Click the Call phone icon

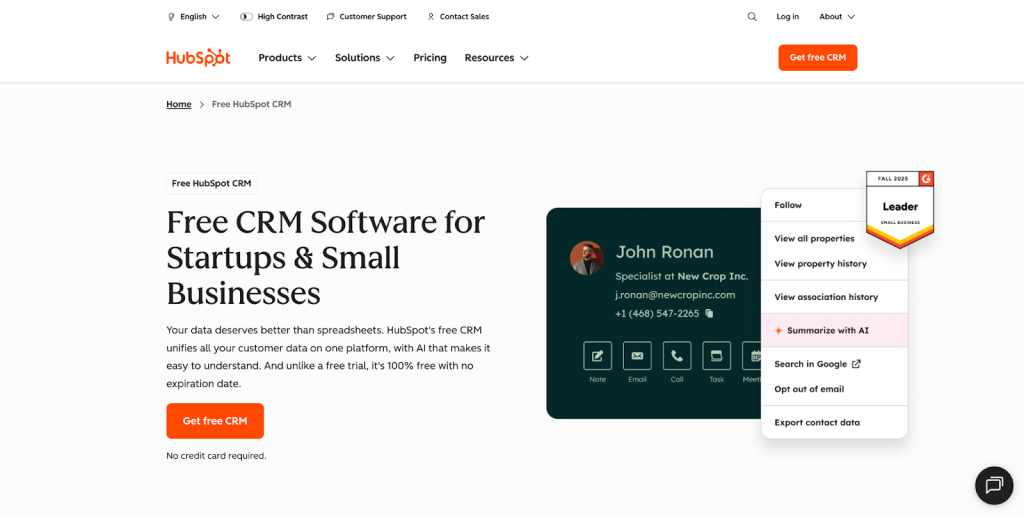[677, 356]
